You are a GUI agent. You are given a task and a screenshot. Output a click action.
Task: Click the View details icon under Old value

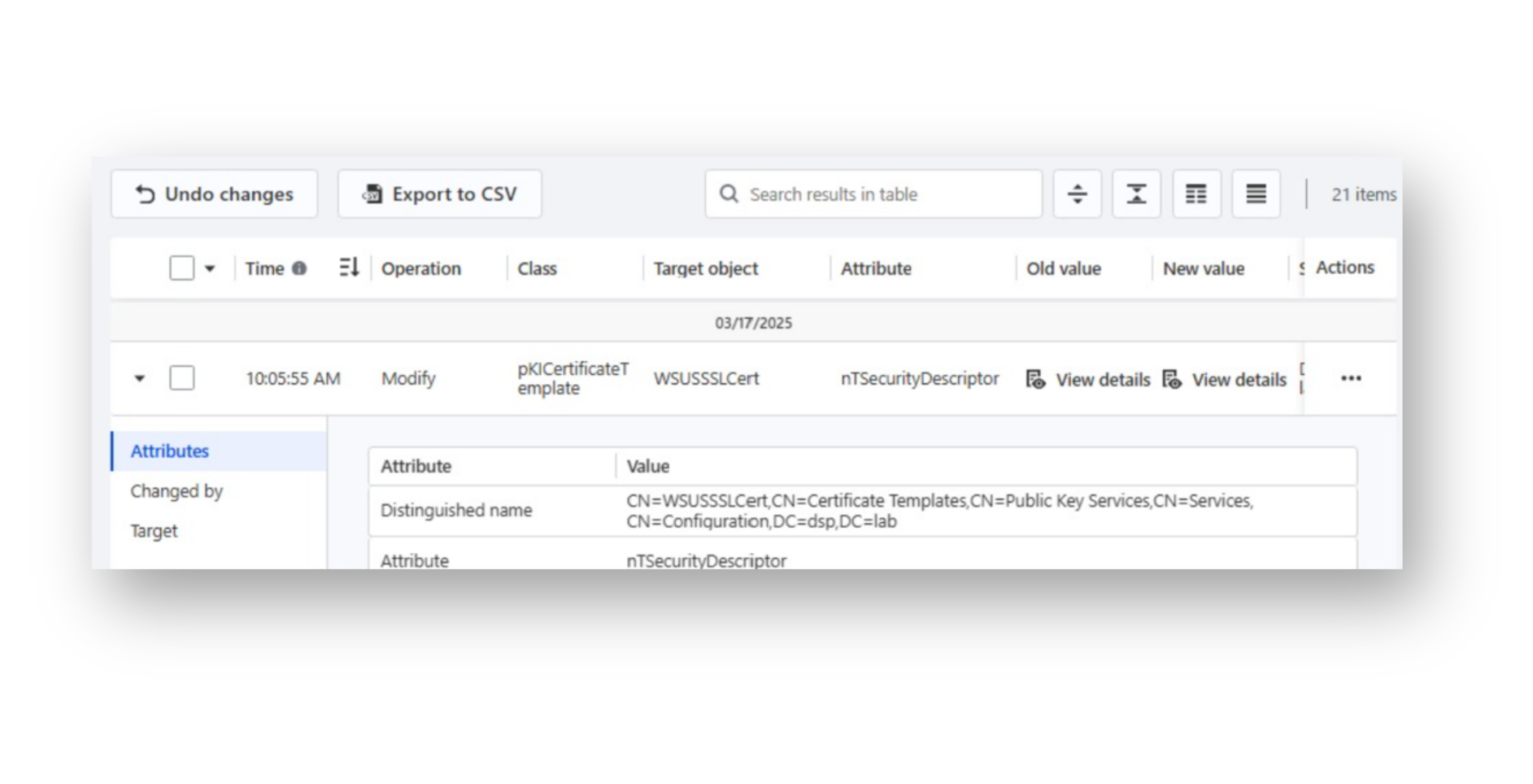click(1034, 379)
